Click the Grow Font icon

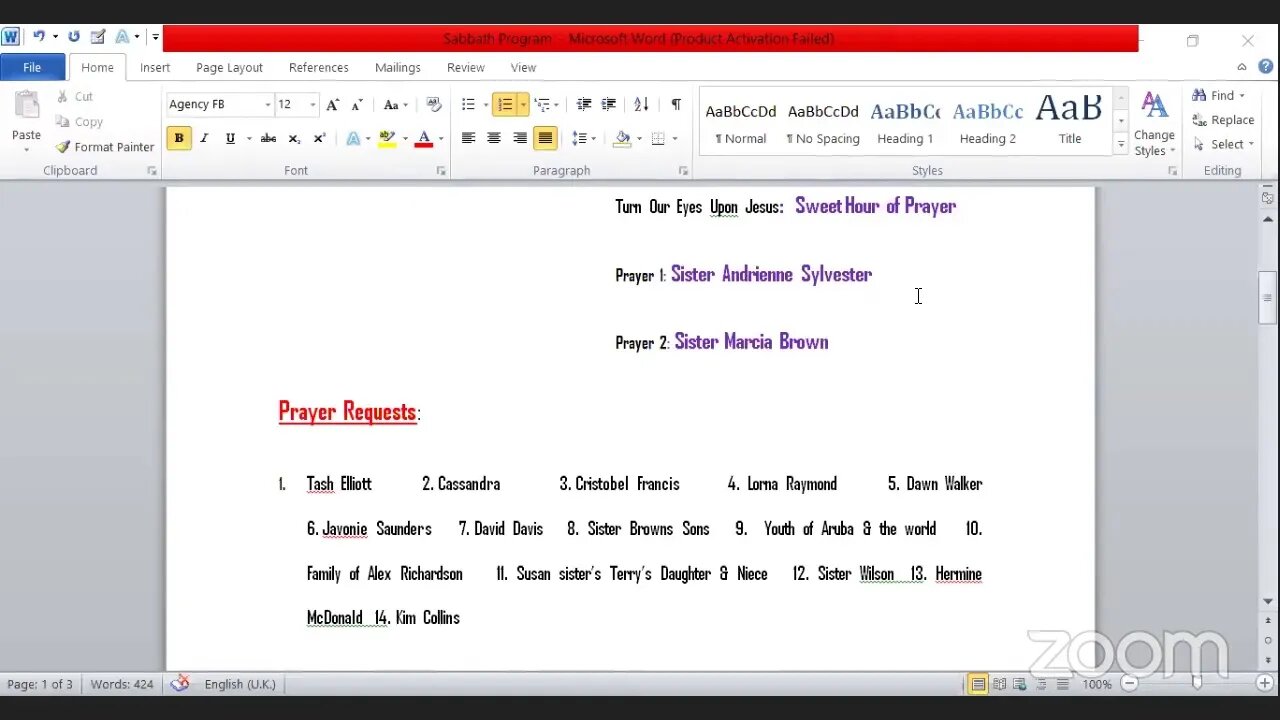pos(333,104)
